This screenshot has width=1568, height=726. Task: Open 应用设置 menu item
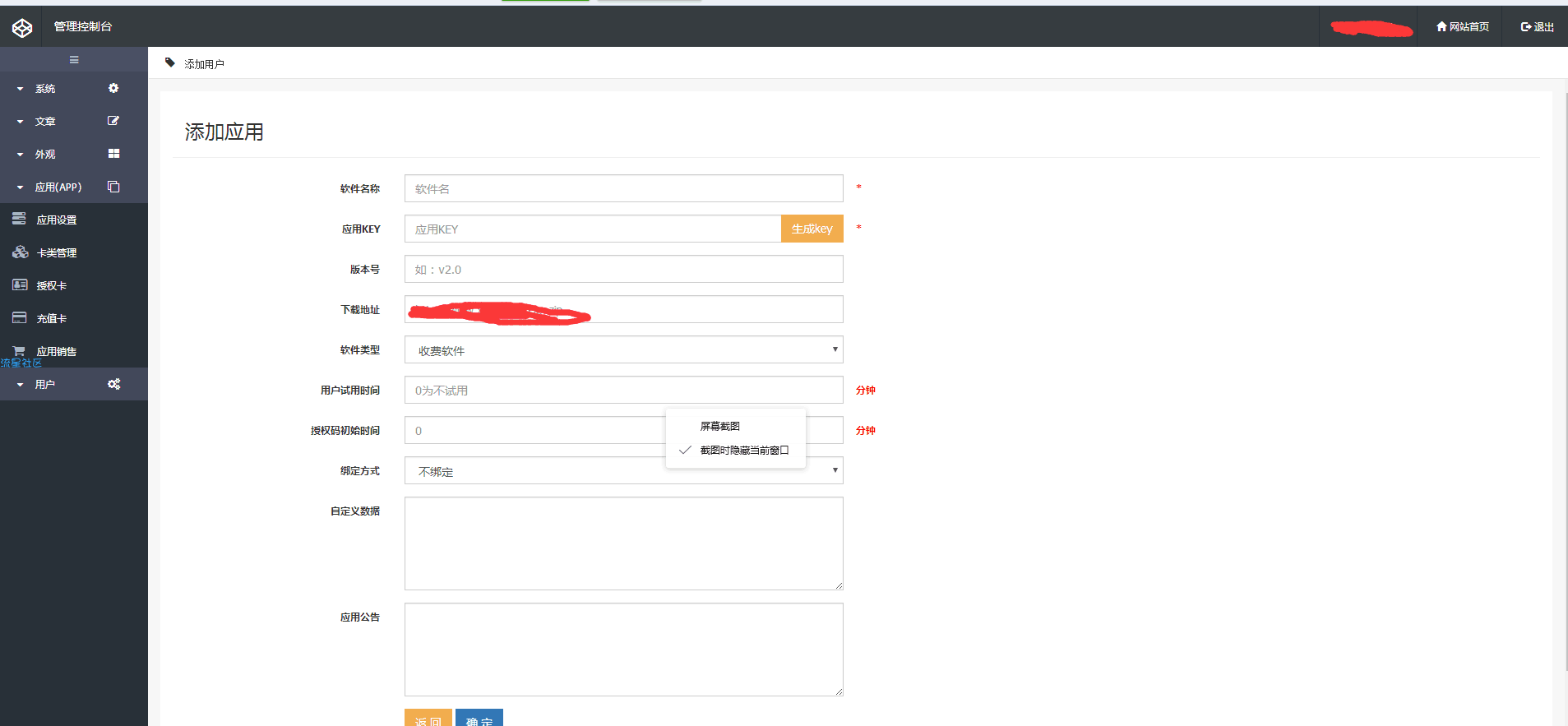click(74, 220)
